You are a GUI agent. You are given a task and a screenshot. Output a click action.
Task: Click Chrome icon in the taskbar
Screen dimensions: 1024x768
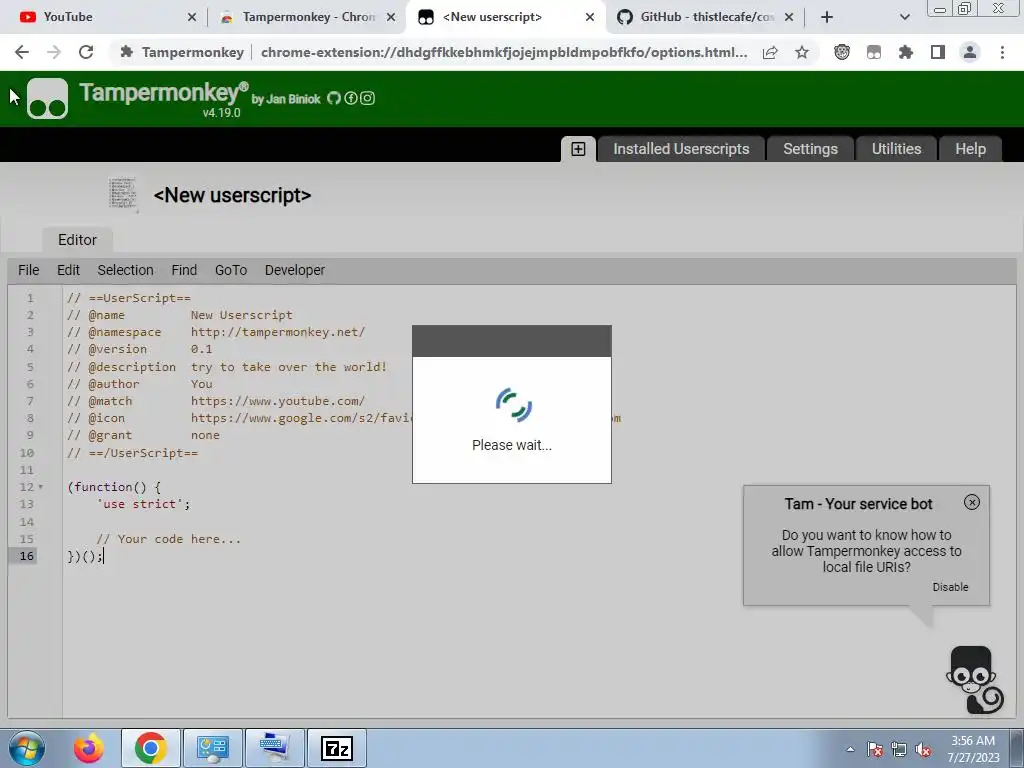click(151, 748)
